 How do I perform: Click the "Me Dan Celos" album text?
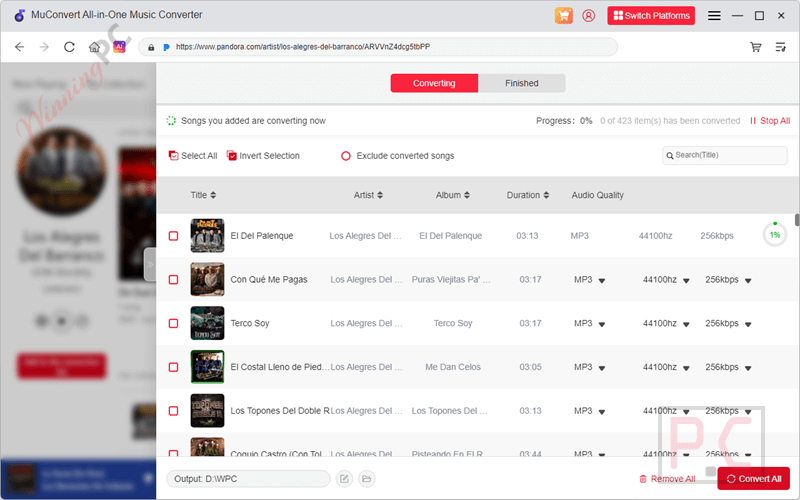point(453,367)
